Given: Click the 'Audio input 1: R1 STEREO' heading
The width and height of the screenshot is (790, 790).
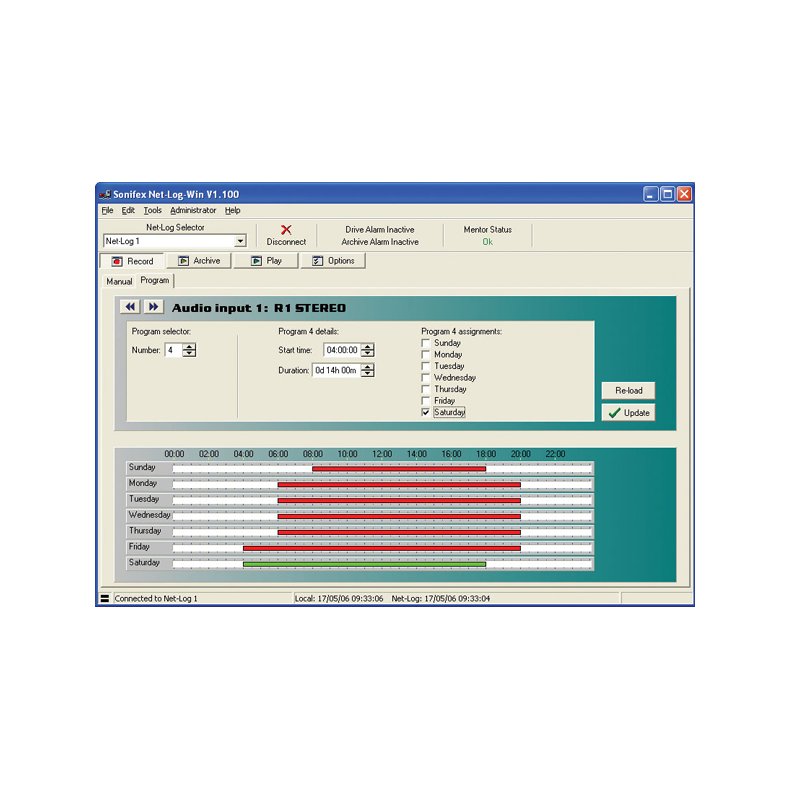Looking at the screenshot, I should (x=259, y=308).
